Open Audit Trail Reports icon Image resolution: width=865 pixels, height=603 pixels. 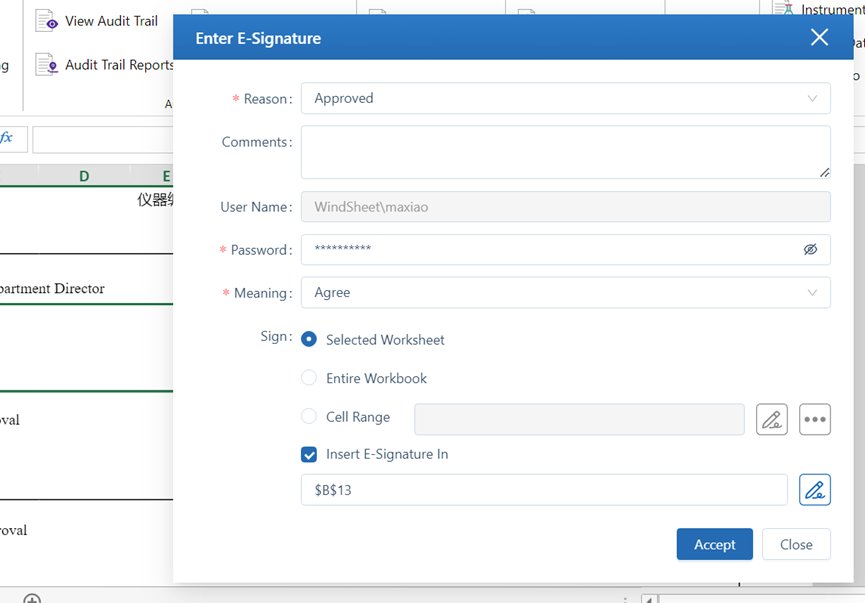tap(47, 65)
